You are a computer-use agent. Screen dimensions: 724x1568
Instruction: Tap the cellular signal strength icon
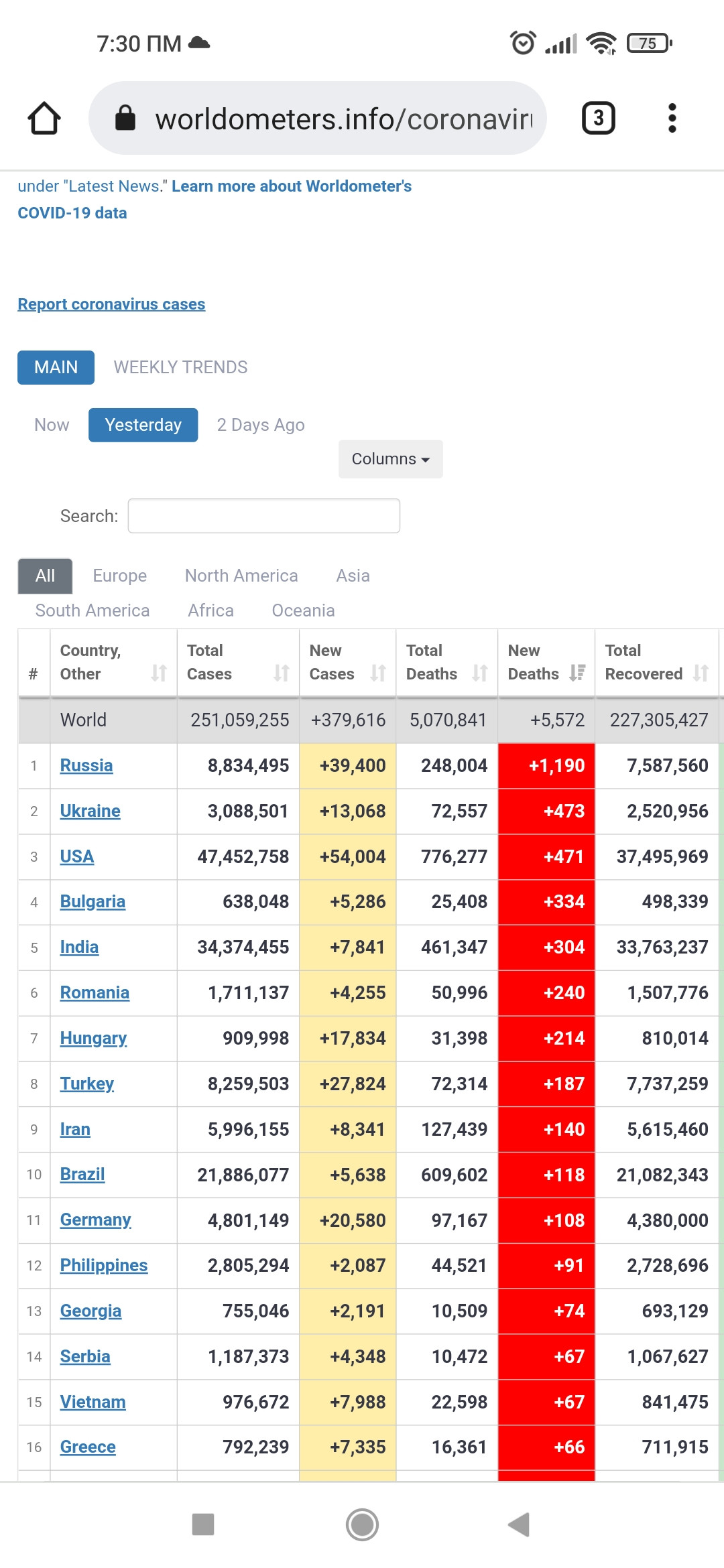561,44
